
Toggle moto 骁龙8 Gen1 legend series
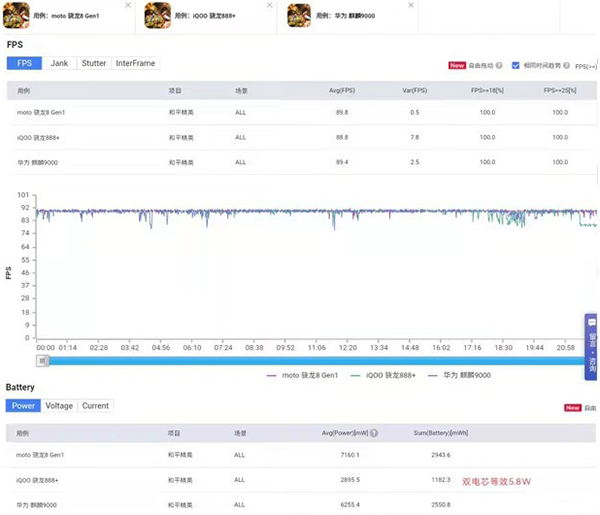pos(304,375)
